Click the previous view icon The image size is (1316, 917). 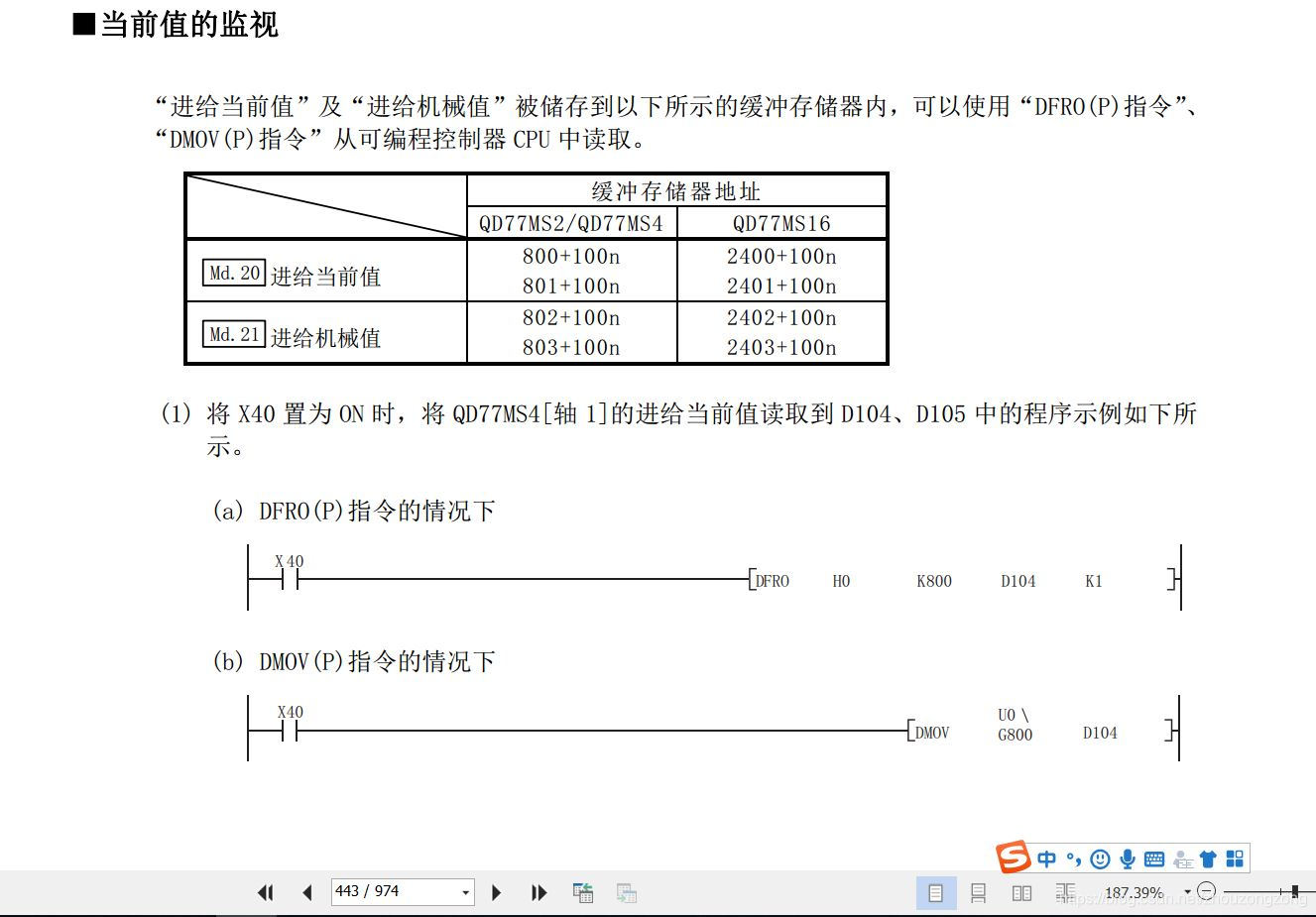tap(583, 892)
